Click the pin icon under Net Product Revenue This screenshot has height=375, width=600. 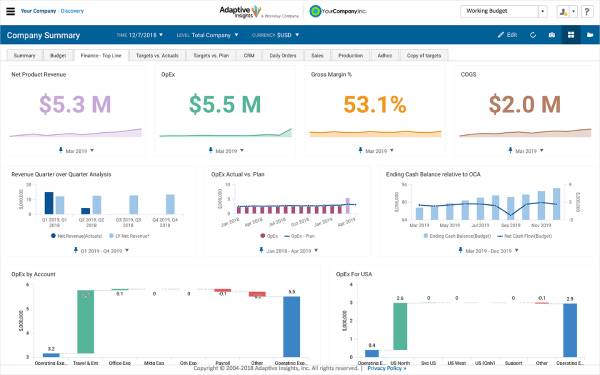click(x=60, y=150)
